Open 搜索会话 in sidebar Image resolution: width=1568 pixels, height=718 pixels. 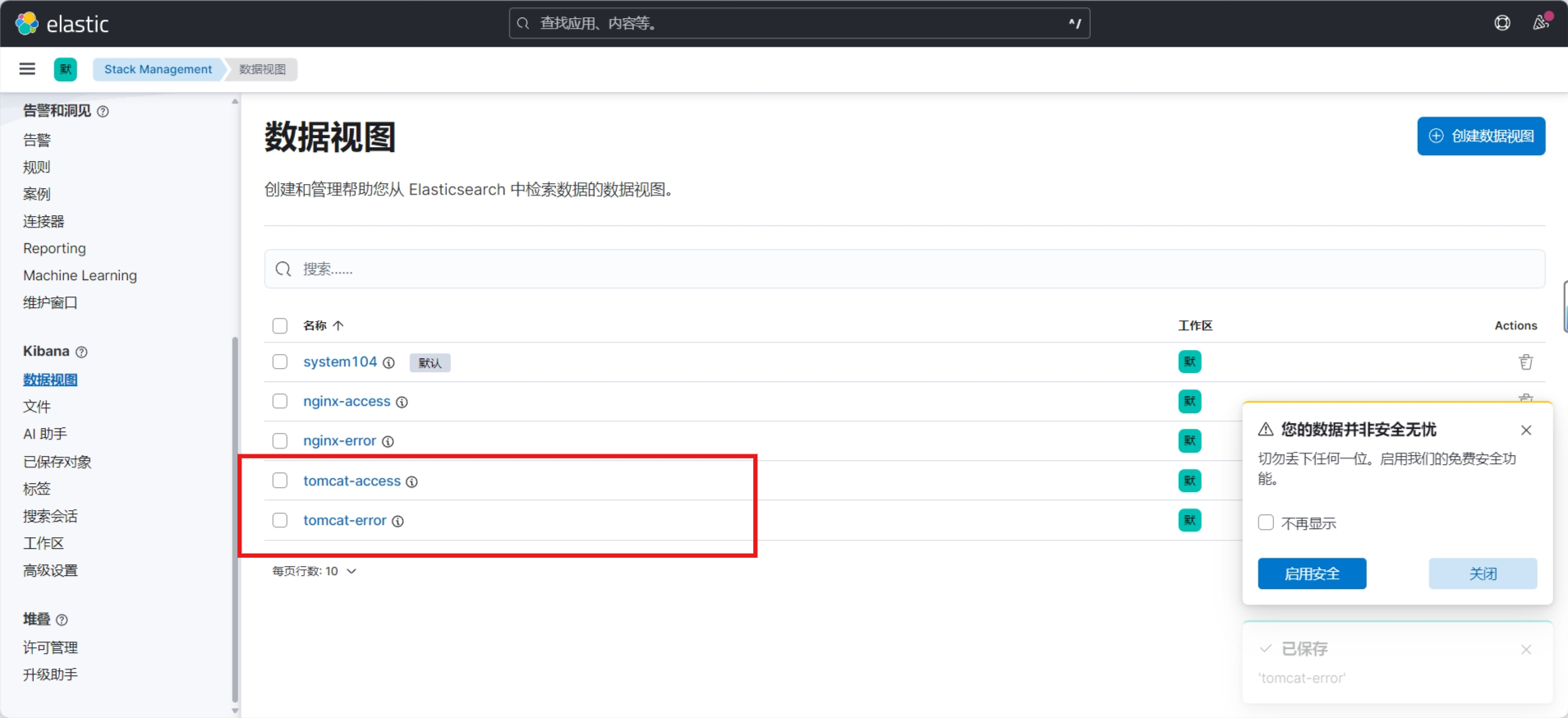50,517
